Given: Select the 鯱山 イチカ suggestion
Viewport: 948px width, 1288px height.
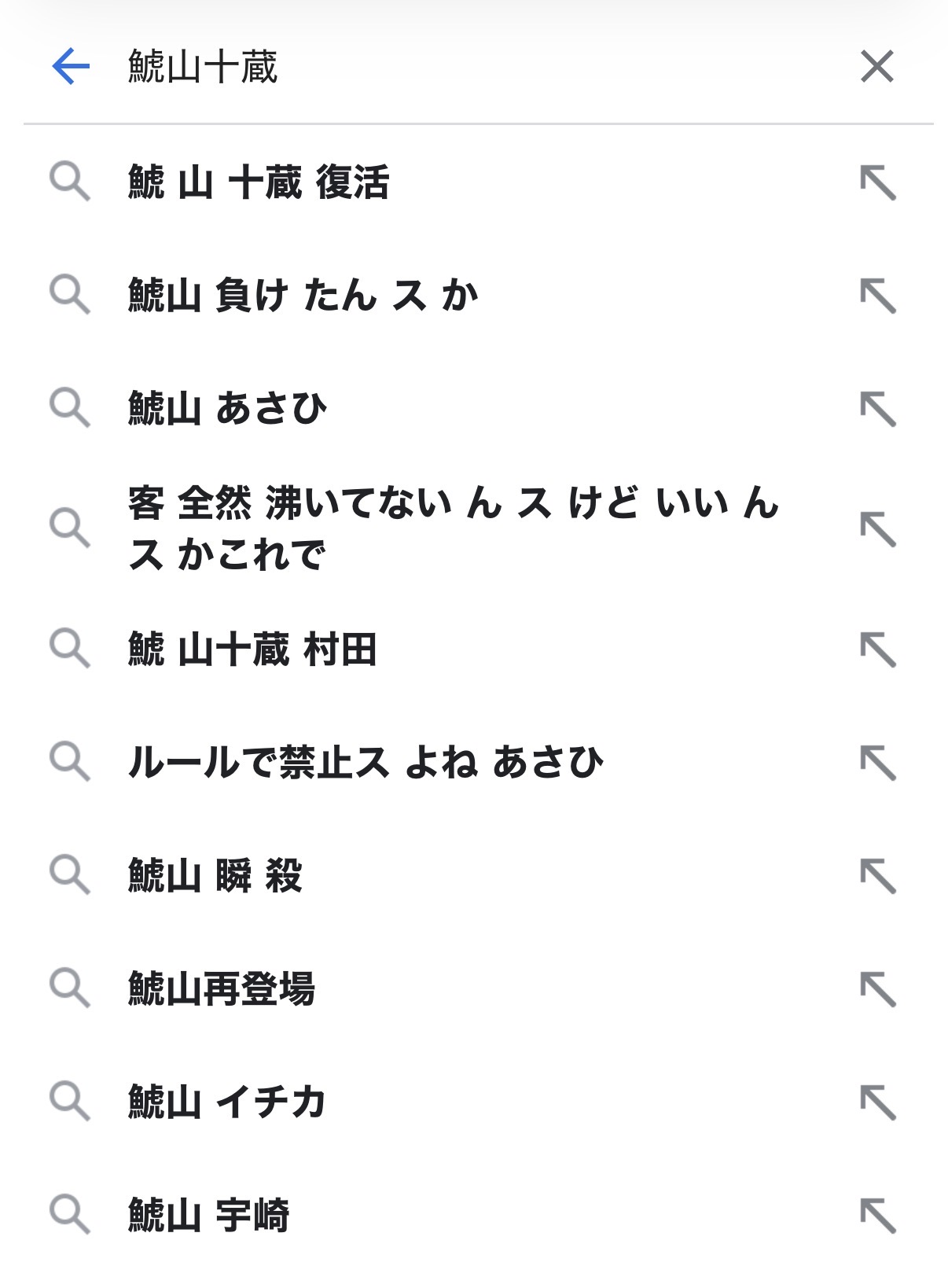Looking at the screenshot, I should [x=227, y=1102].
